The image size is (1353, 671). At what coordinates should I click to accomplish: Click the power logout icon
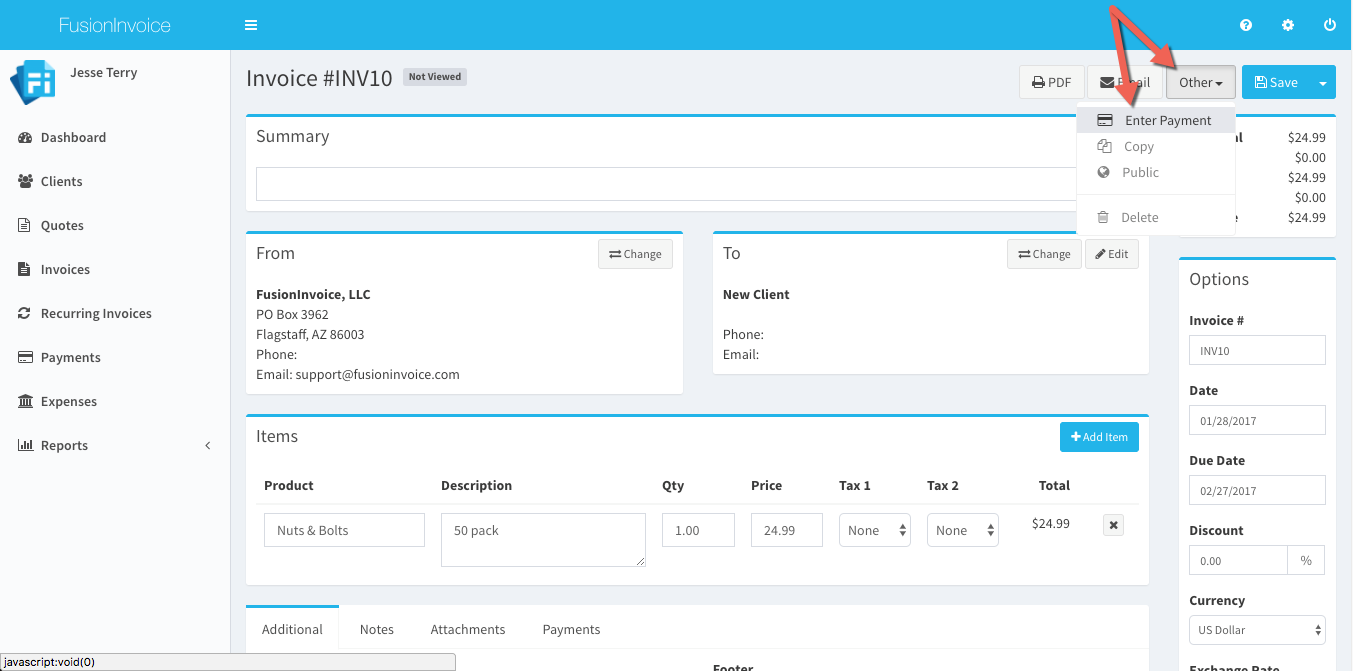1329,25
